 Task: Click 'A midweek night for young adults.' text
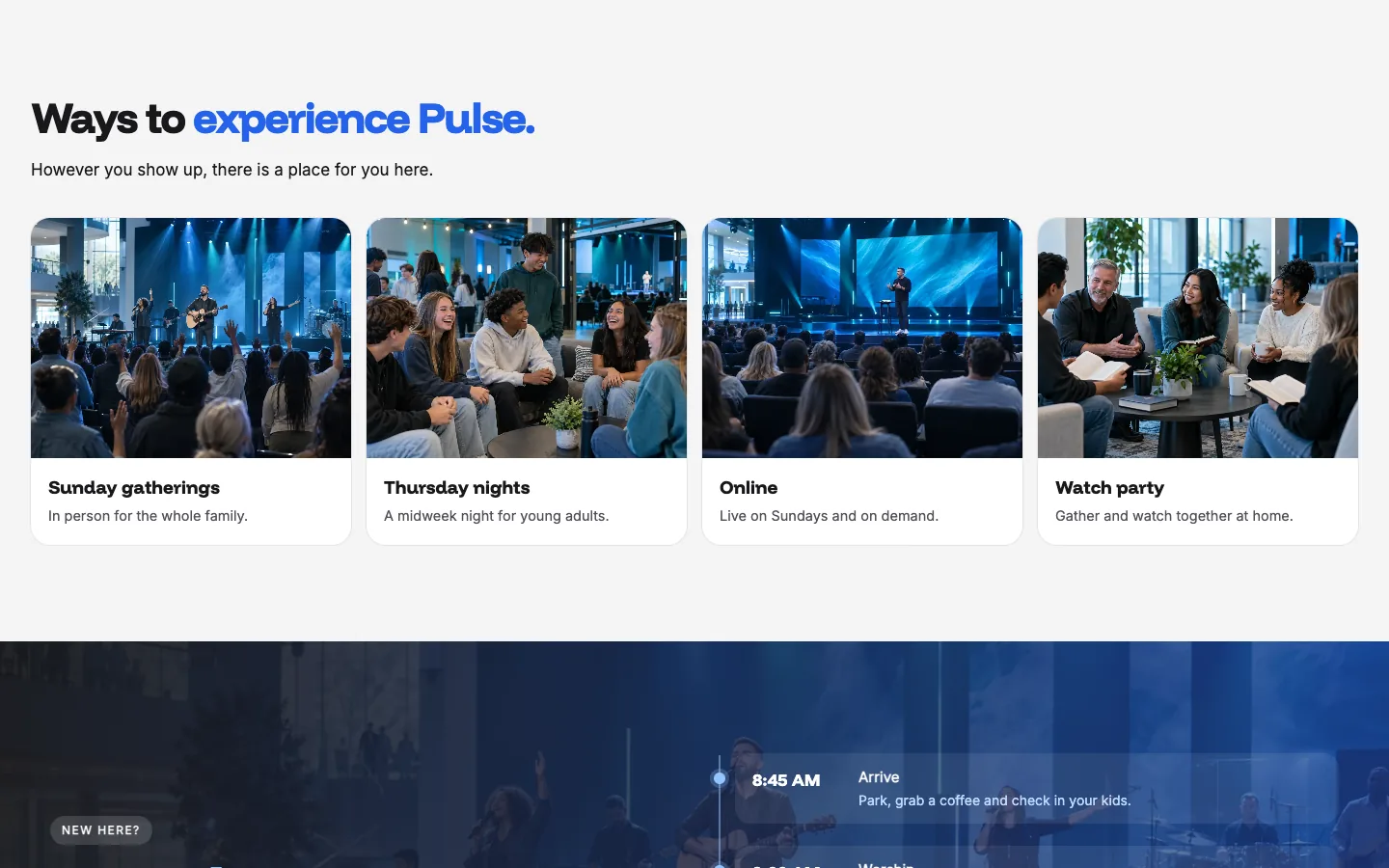click(x=496, y=516)
